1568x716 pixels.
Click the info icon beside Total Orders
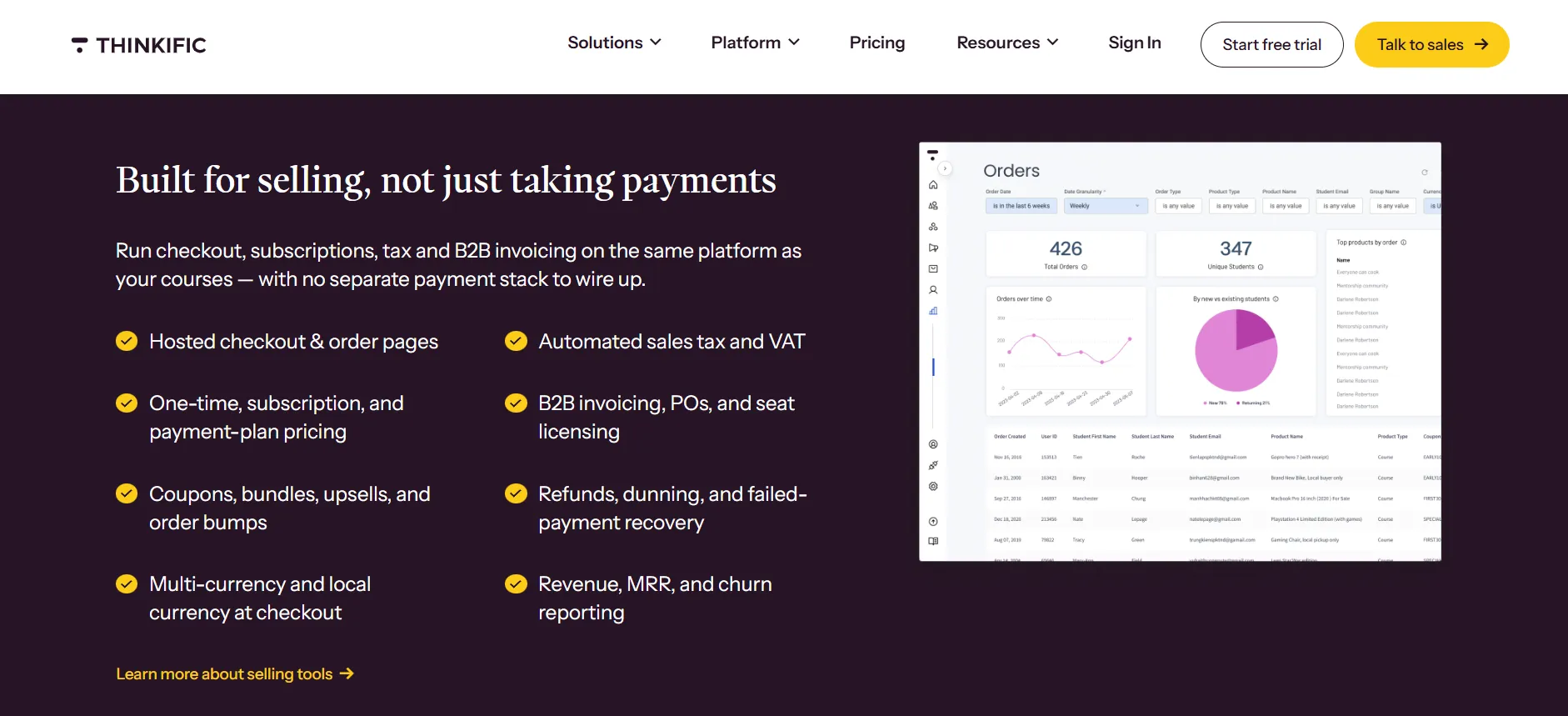pos(1084,268)
